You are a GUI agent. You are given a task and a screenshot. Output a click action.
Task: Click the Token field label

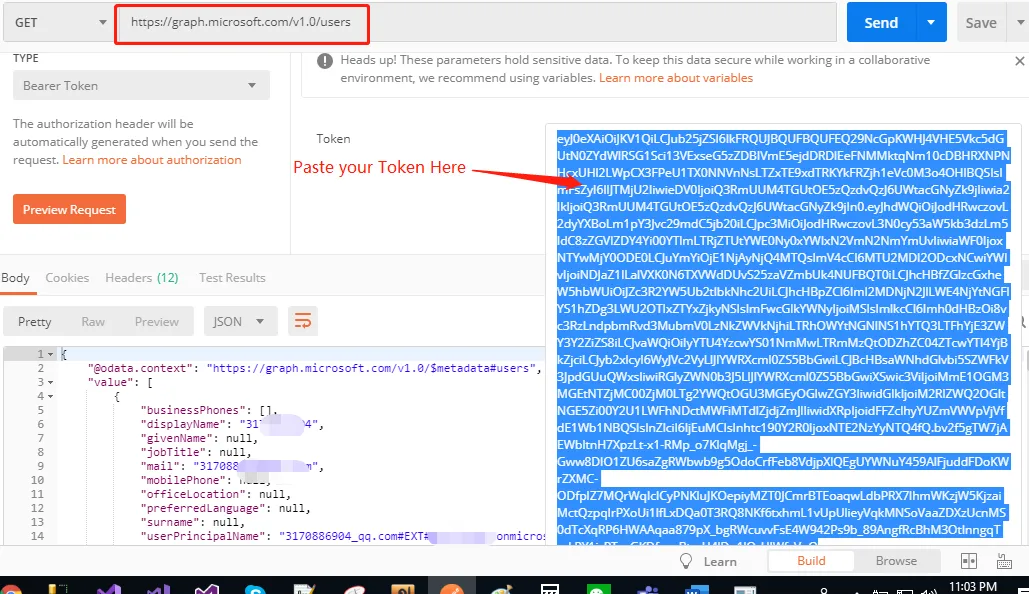(x=333, y=138)
